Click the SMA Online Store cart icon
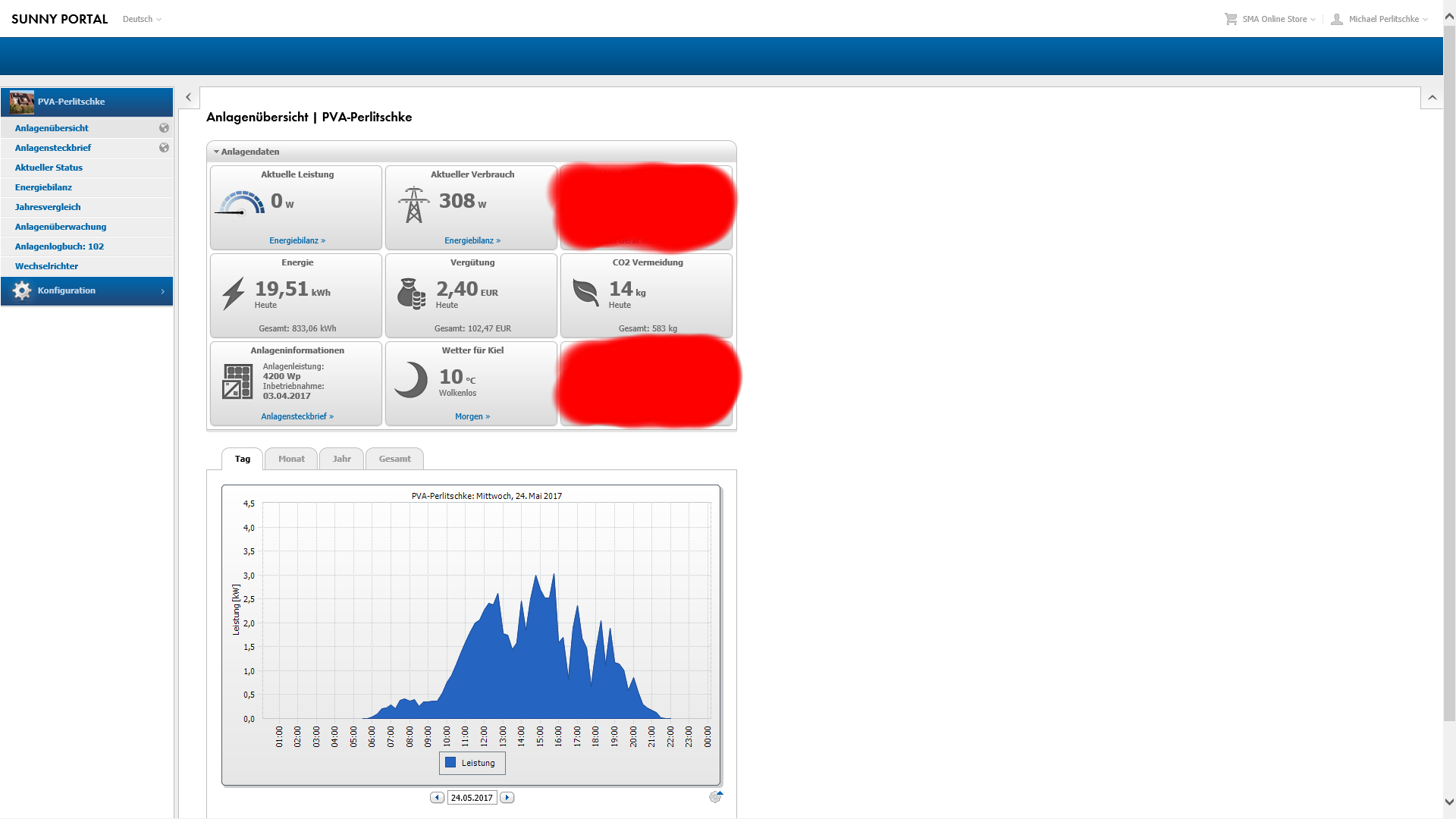 [x=1230, y=19]
